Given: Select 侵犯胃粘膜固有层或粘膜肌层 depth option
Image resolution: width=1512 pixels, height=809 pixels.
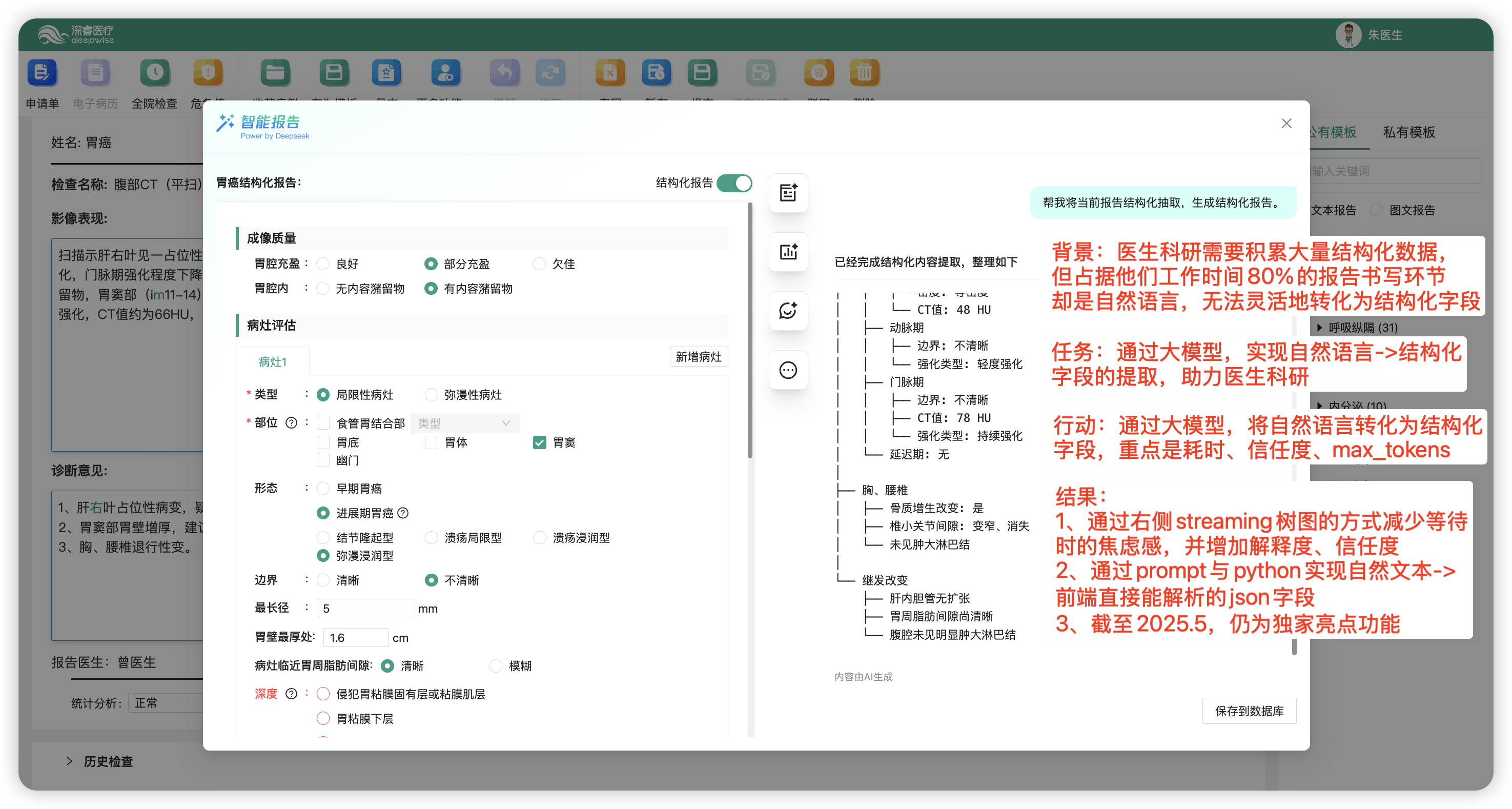Looking at the screenshot, I should (x=323, y=694).
